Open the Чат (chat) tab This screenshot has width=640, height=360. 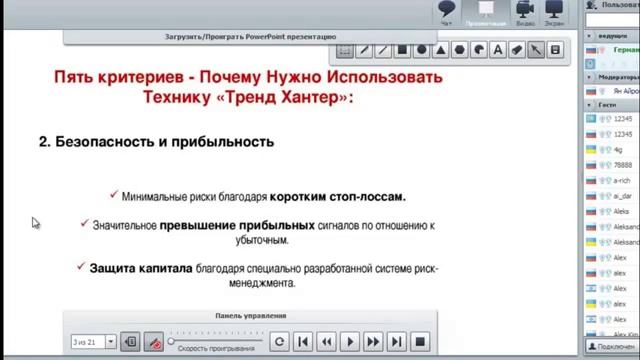click(x=447, y=13)
